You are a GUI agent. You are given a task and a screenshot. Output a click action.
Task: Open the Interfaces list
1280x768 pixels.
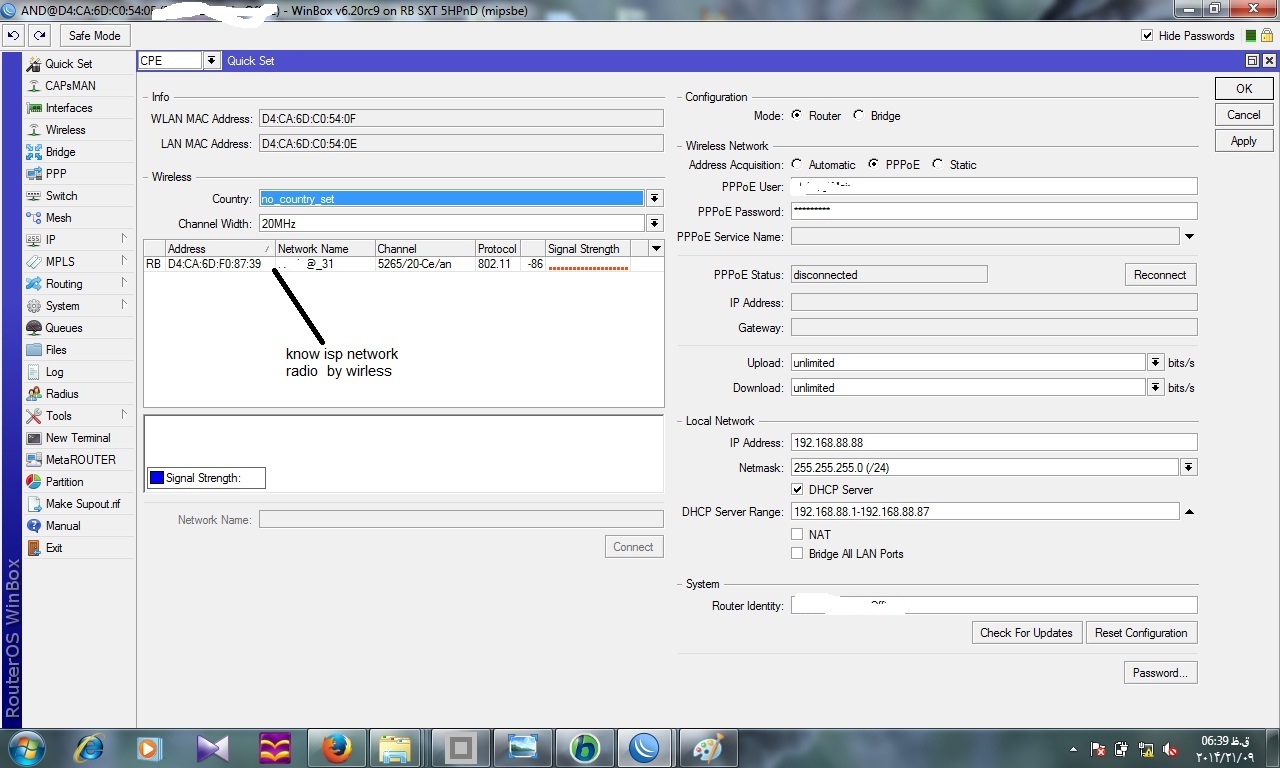(x=68, y=108)
